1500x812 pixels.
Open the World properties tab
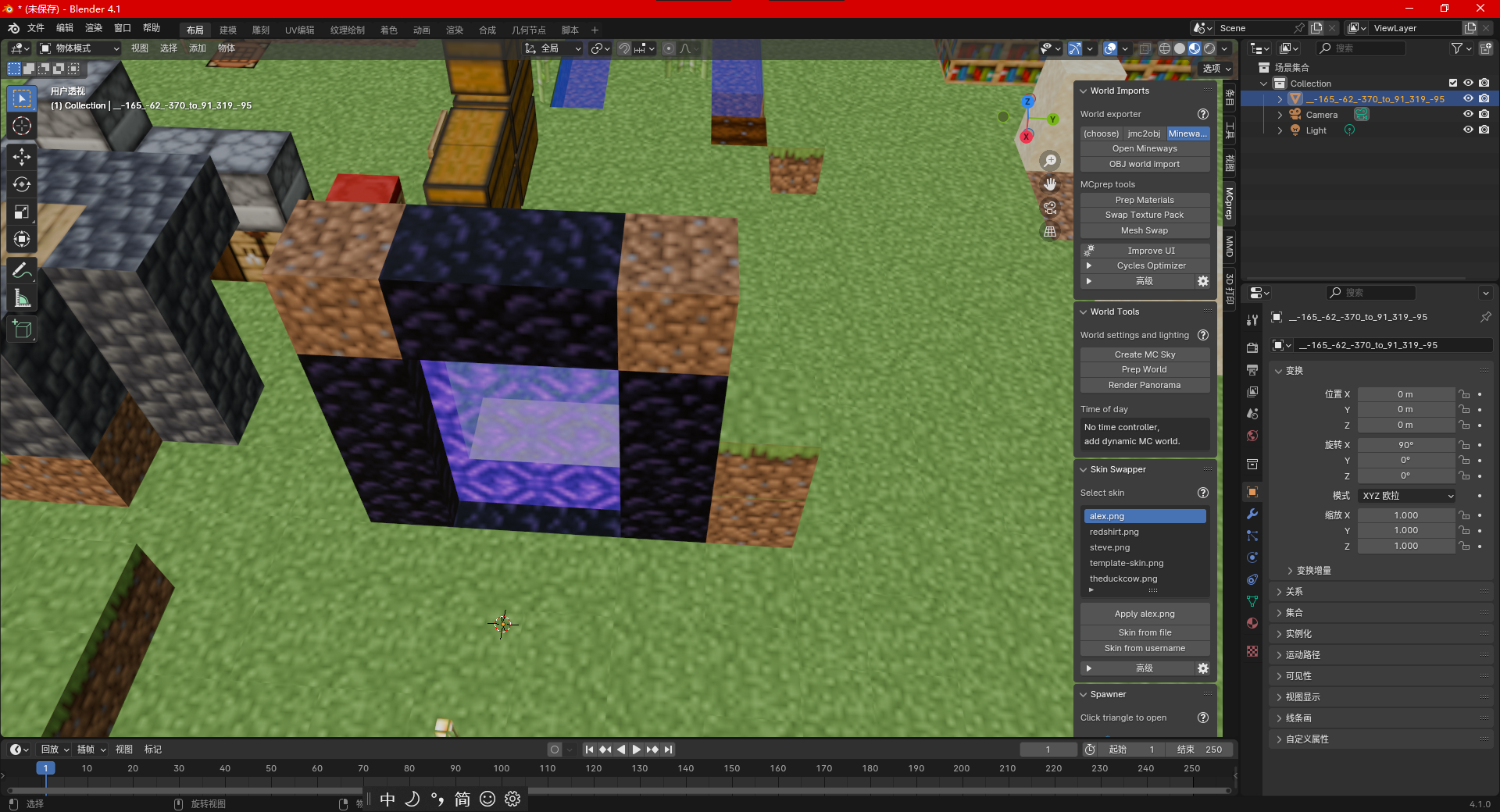click(1252, 435)
